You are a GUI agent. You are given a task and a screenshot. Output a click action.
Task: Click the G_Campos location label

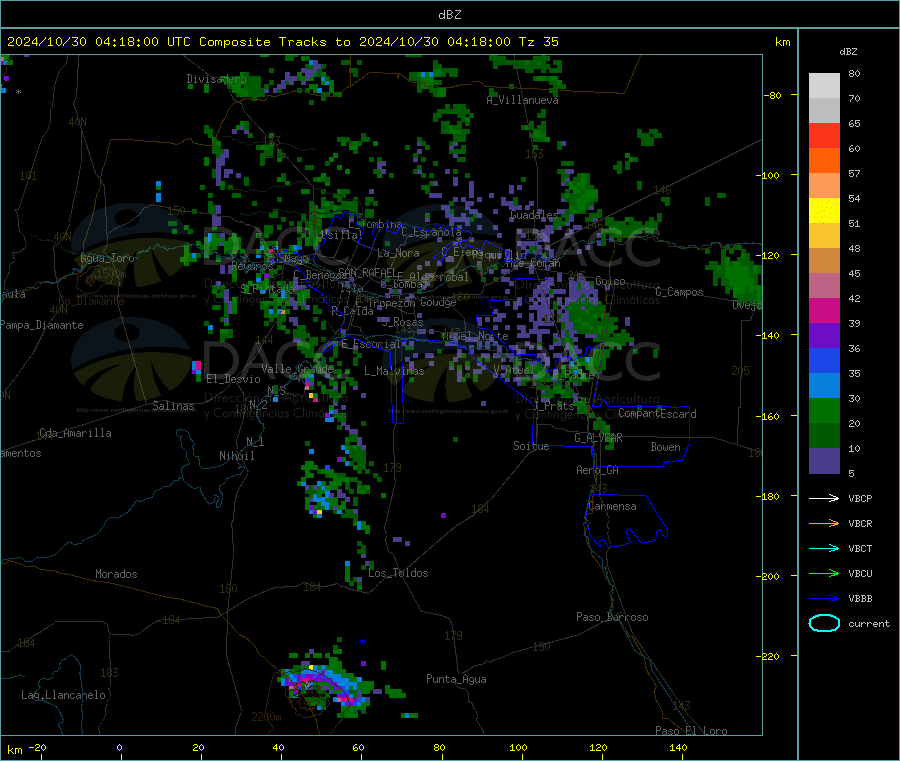tap(679, 292)
